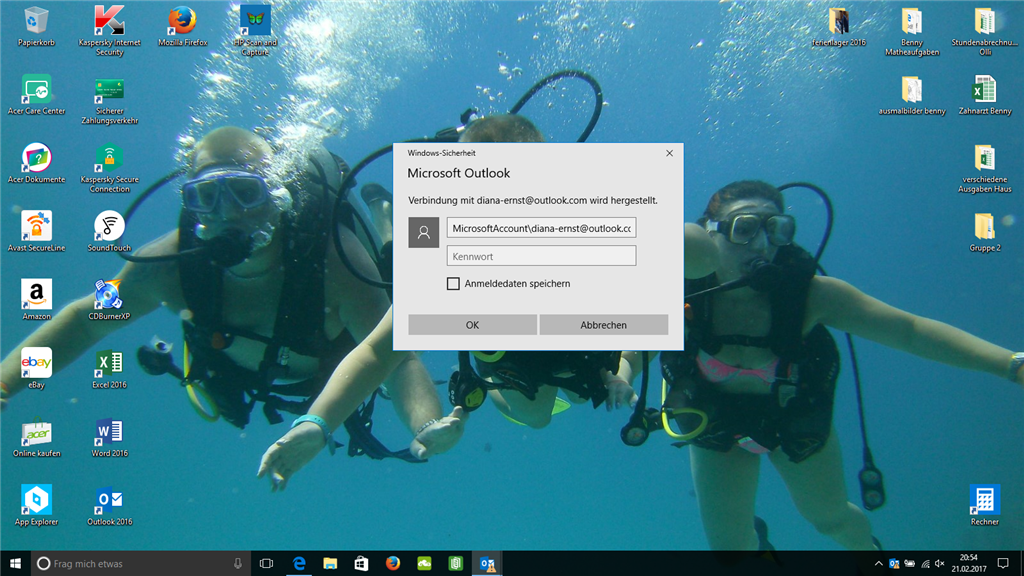Viewport: 1024px width, 576px height.
Task: Click the Cortana search box 'Frag mich etwas'
Action: coord(141,563)
